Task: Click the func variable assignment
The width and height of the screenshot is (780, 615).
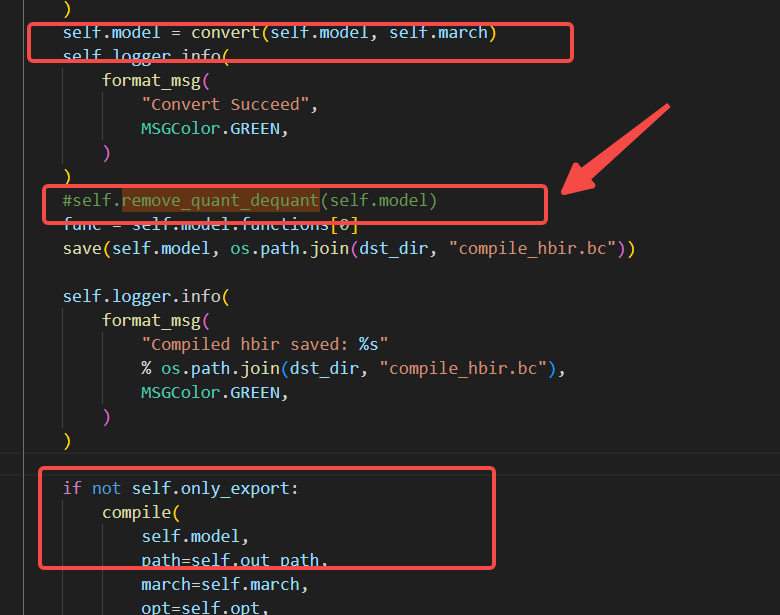Action: pos(82,224)
